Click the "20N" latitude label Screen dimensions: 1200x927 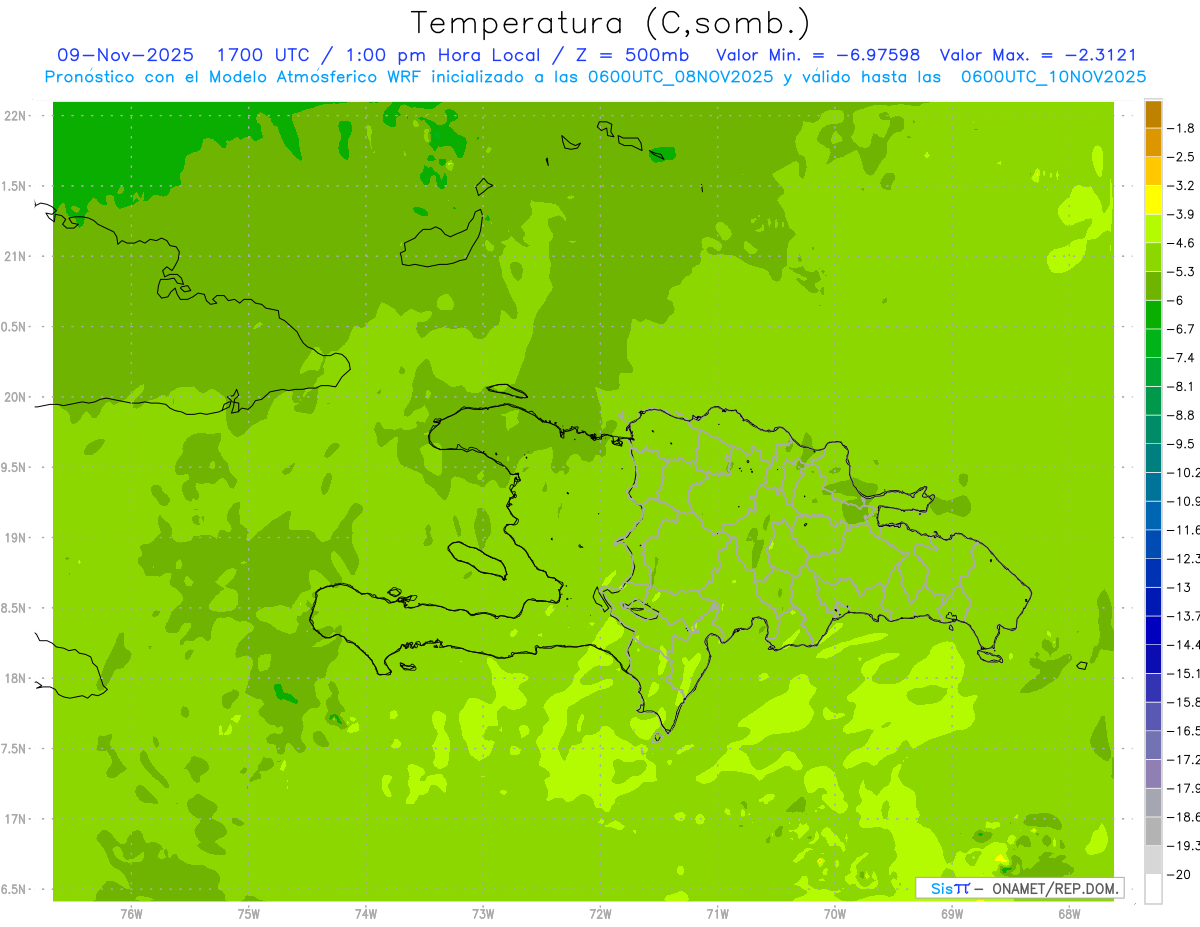[15, 397]
